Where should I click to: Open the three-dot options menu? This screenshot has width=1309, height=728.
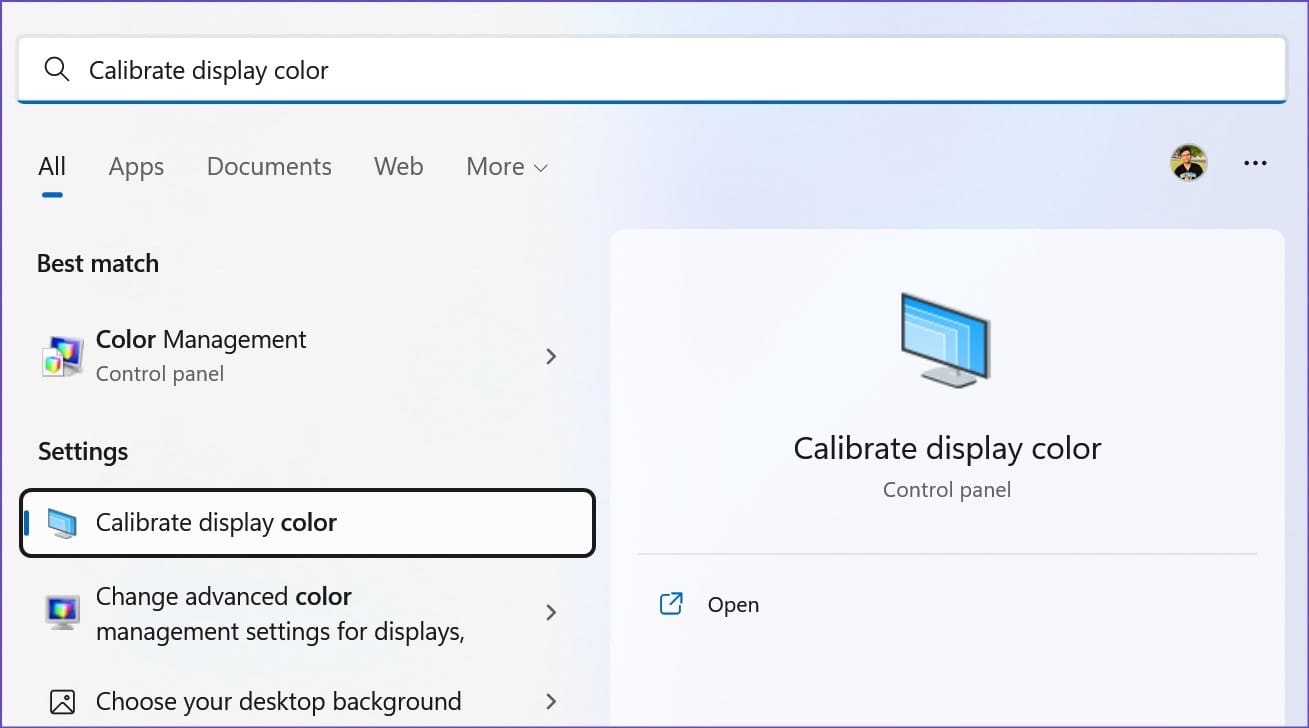[x=1255, y=163]
